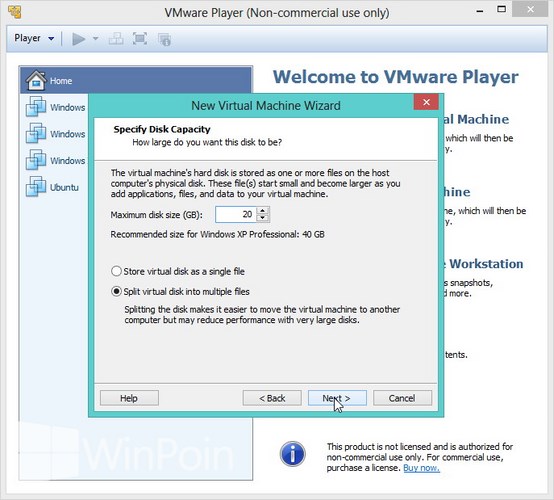Select the second Windows virtual machine entry

point(55,134)
